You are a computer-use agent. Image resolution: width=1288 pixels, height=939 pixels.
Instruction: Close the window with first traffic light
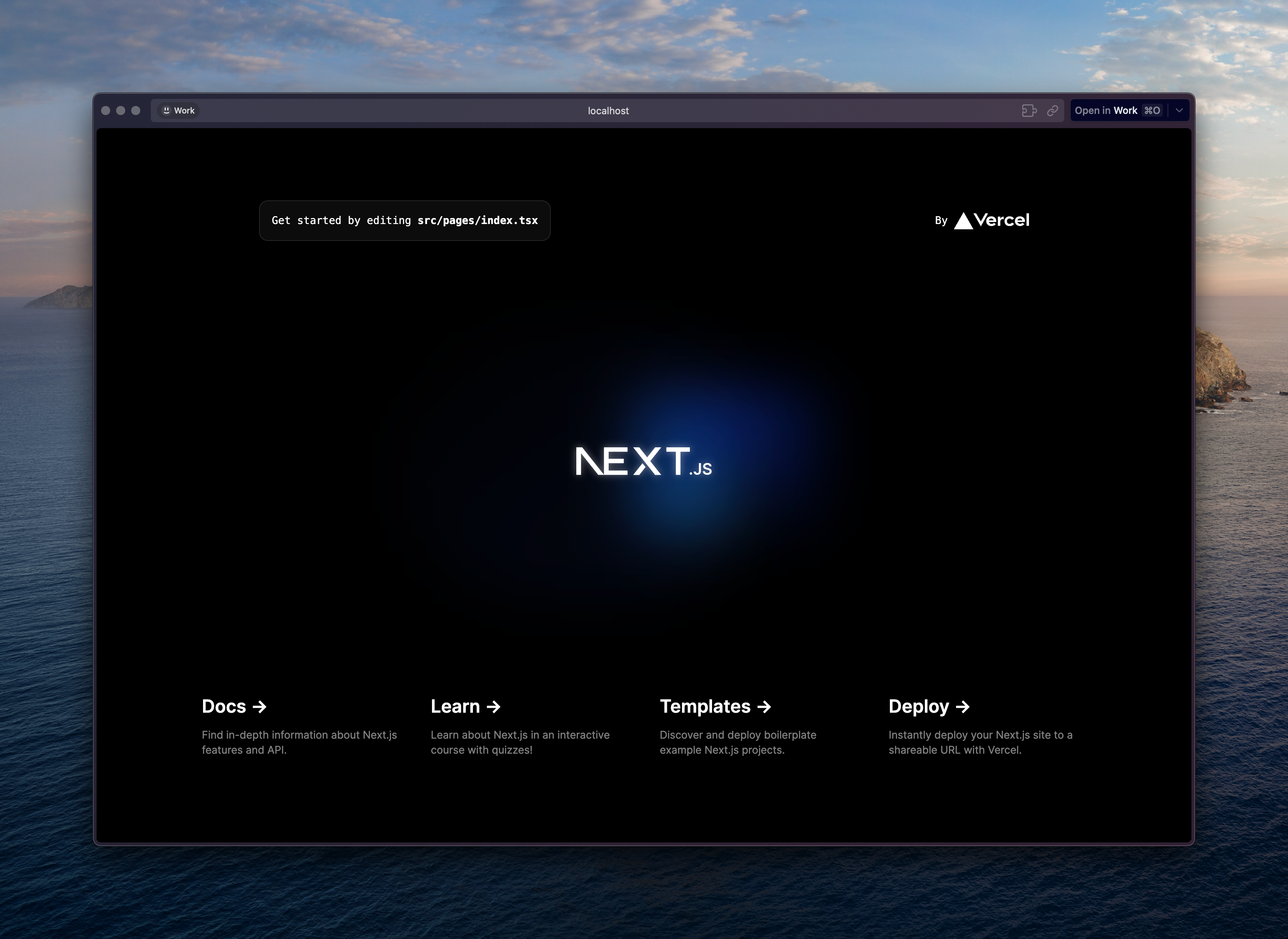pyautogui.click(x=106, y=110)
